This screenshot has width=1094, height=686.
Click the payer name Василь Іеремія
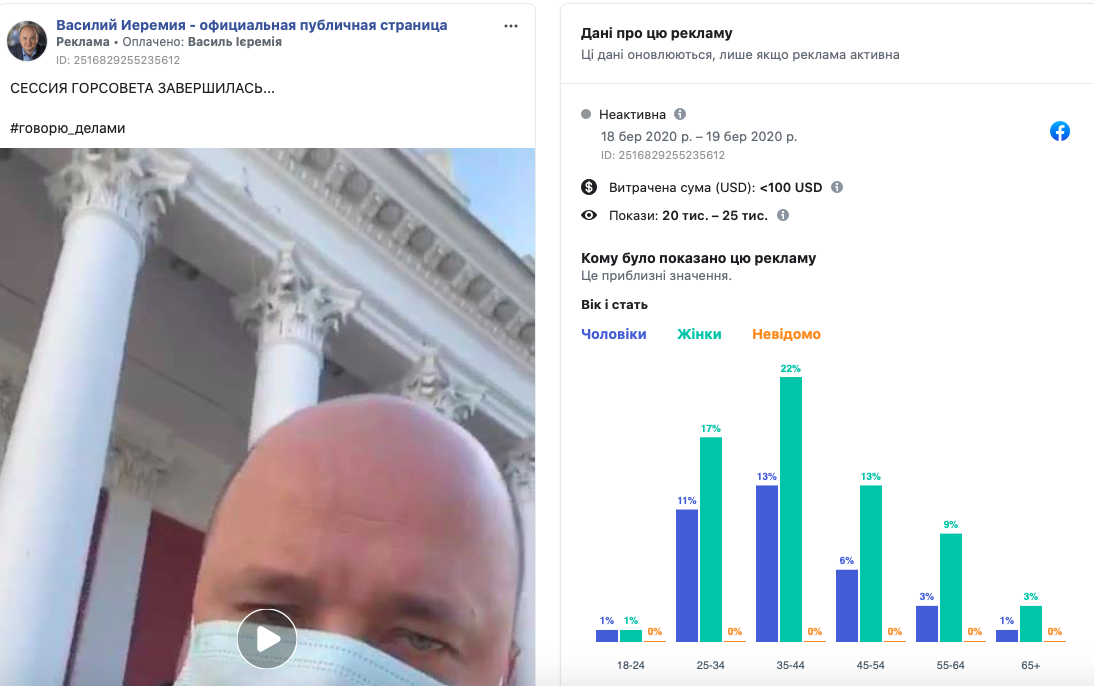234,42
